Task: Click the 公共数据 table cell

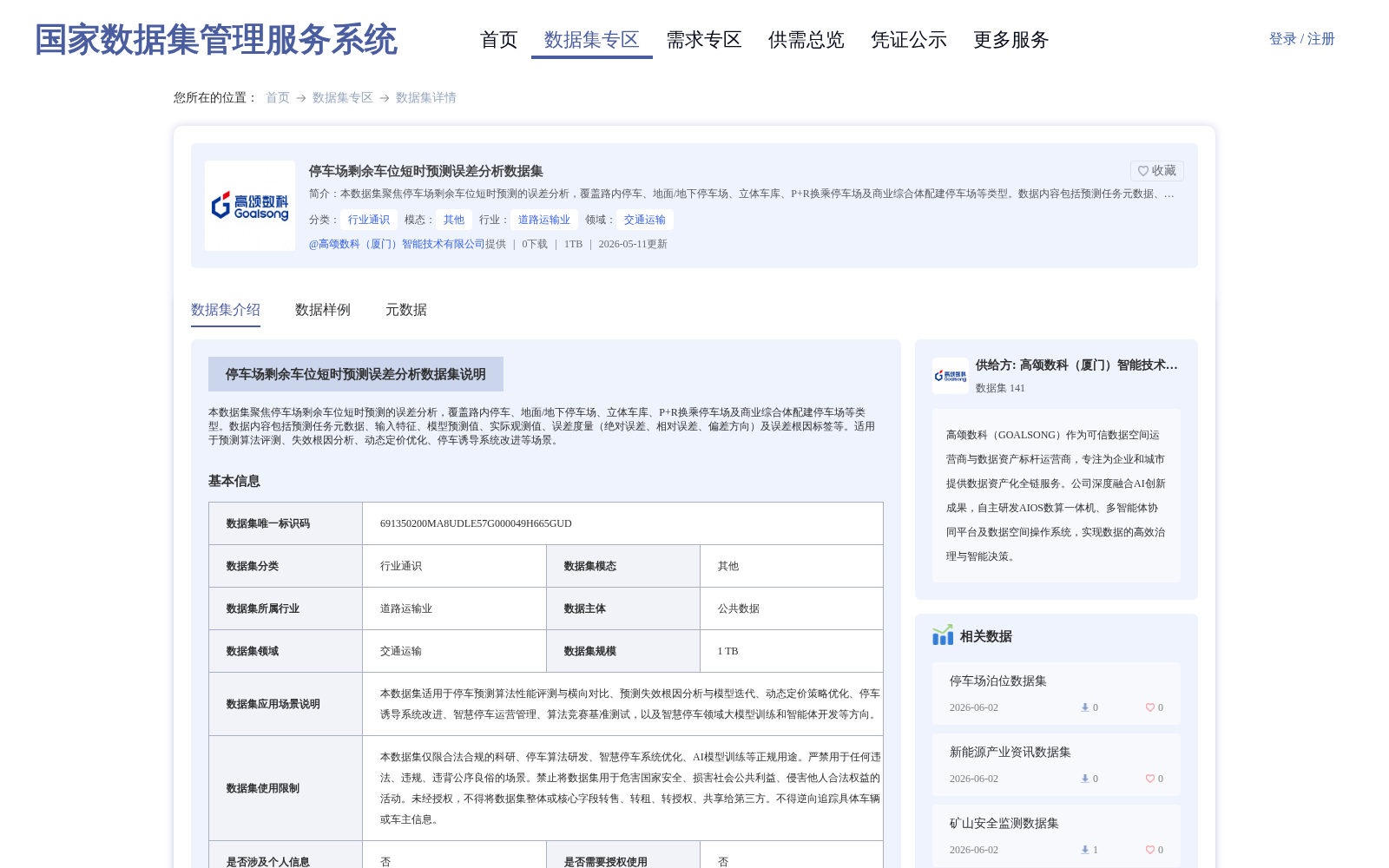Action: tap(792, 608)
